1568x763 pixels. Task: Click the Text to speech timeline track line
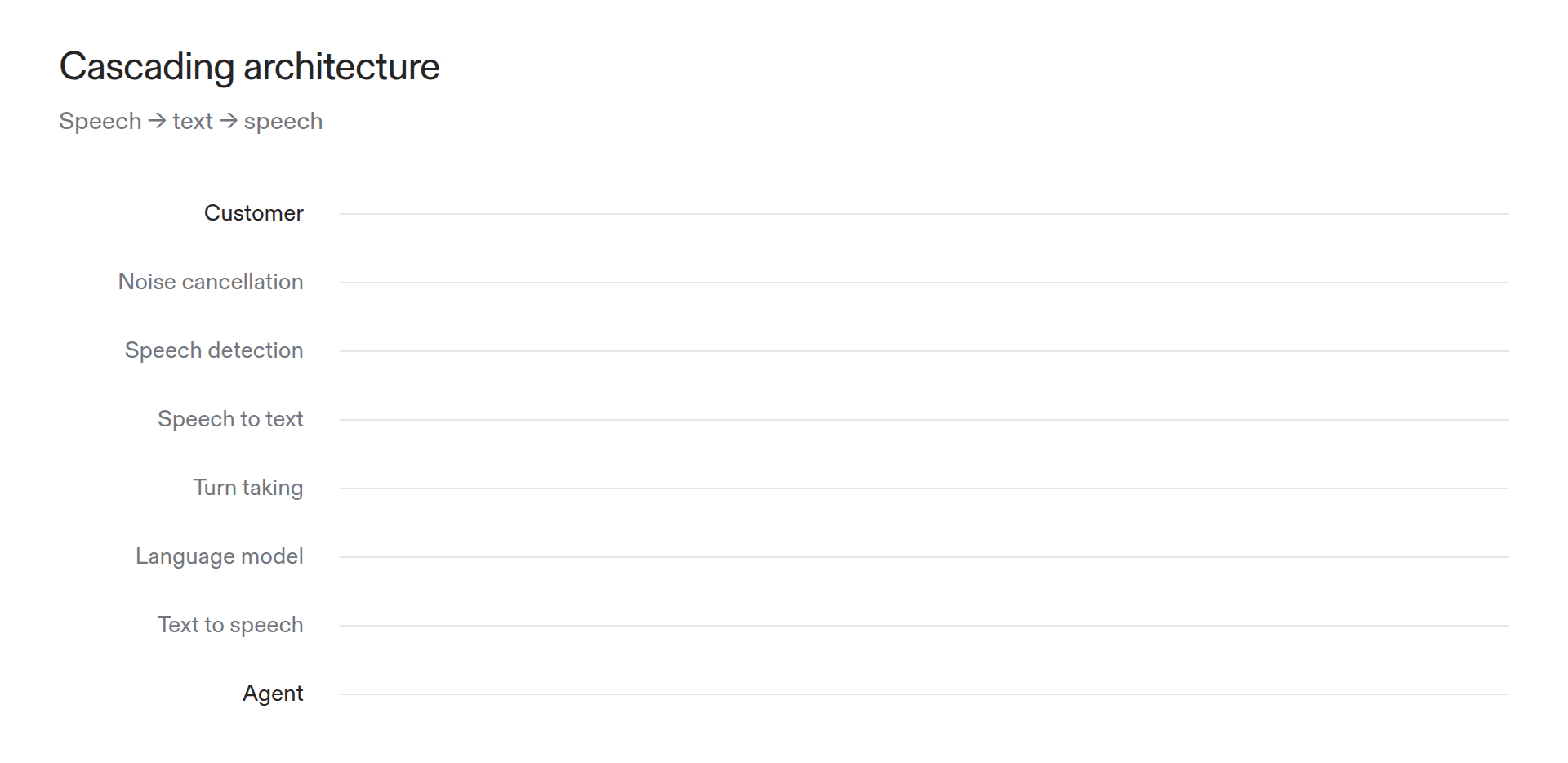tap(924, 626)
